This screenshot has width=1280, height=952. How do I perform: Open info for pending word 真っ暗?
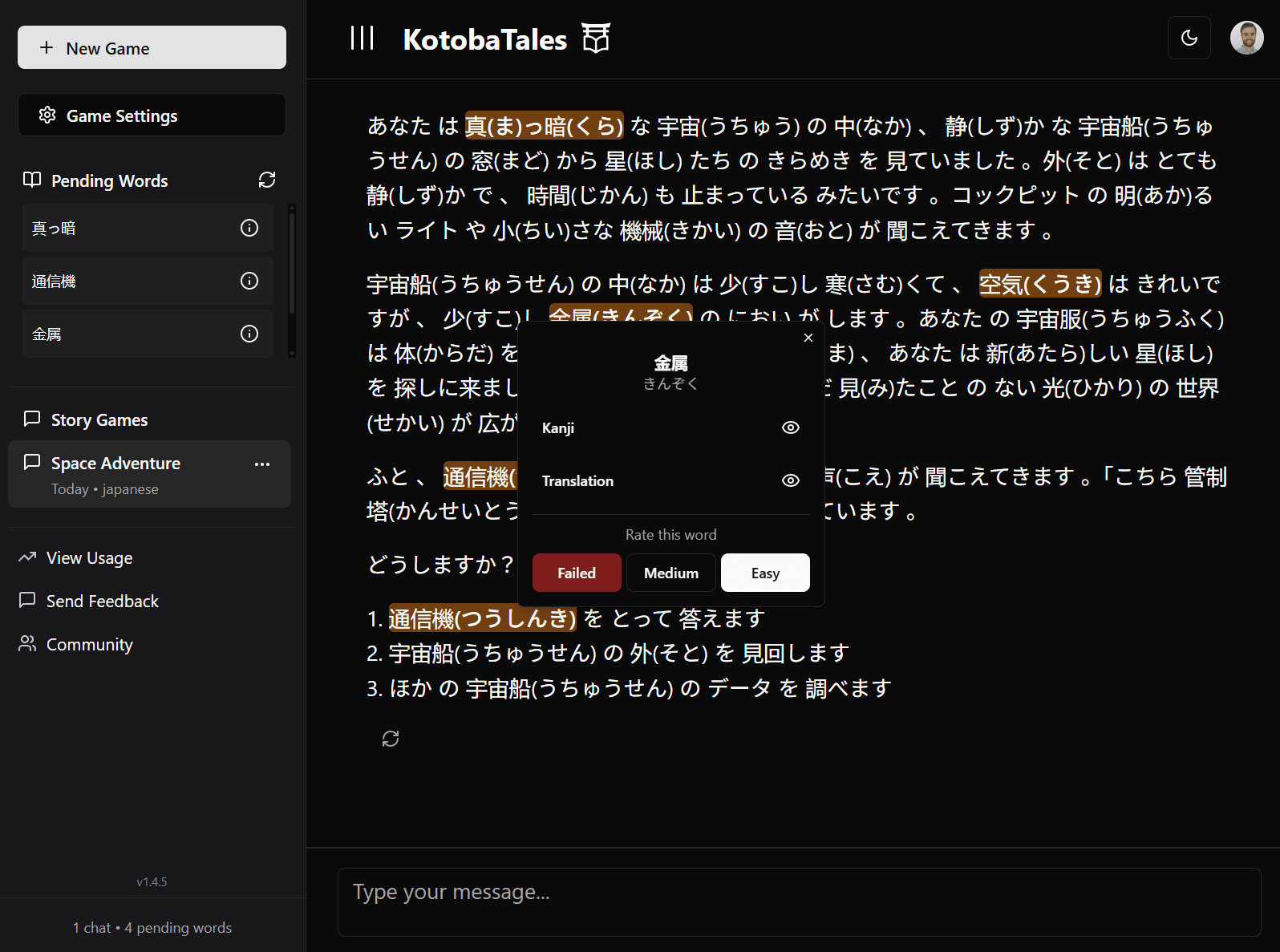[249, 228]
